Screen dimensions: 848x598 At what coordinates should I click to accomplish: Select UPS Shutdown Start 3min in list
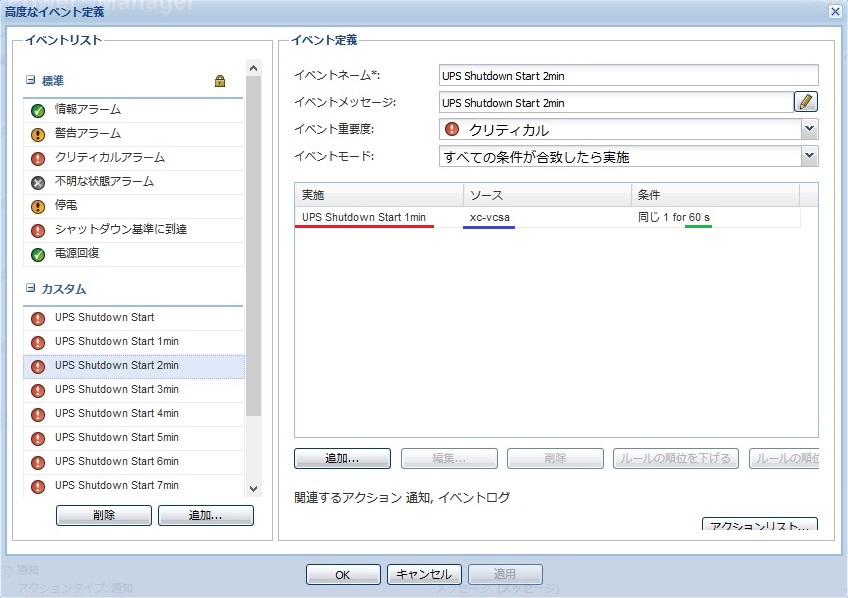[x=117, y=389]
